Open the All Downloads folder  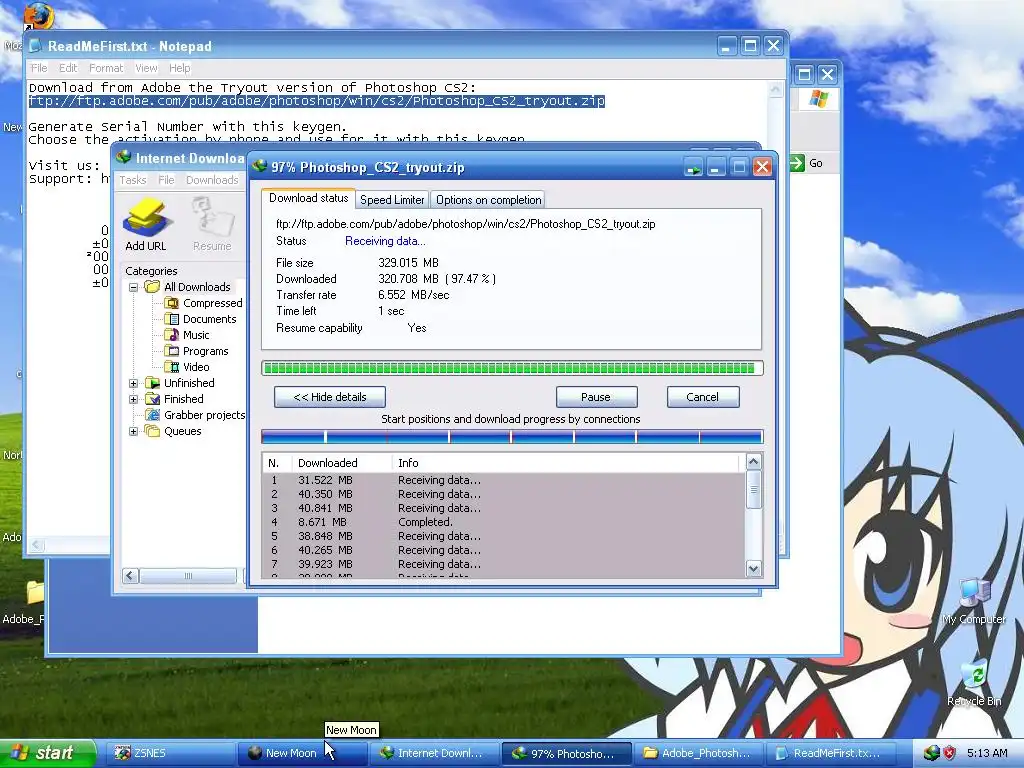click(x=187, y=287)
